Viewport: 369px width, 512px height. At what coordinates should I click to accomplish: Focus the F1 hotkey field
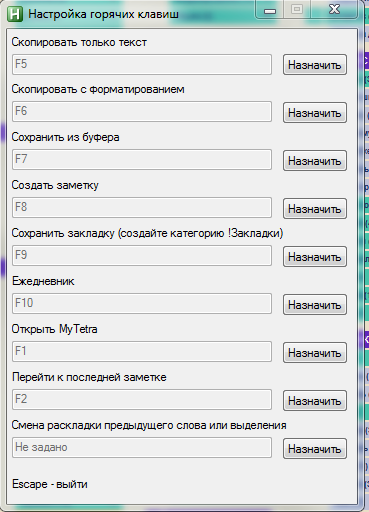[x=142, y=352]
